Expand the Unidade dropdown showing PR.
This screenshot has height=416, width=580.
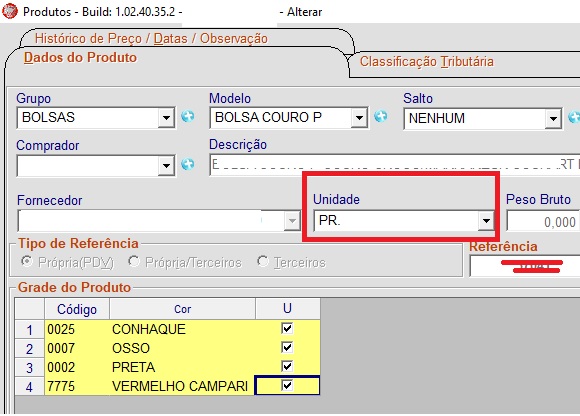(x=486, y=221)
